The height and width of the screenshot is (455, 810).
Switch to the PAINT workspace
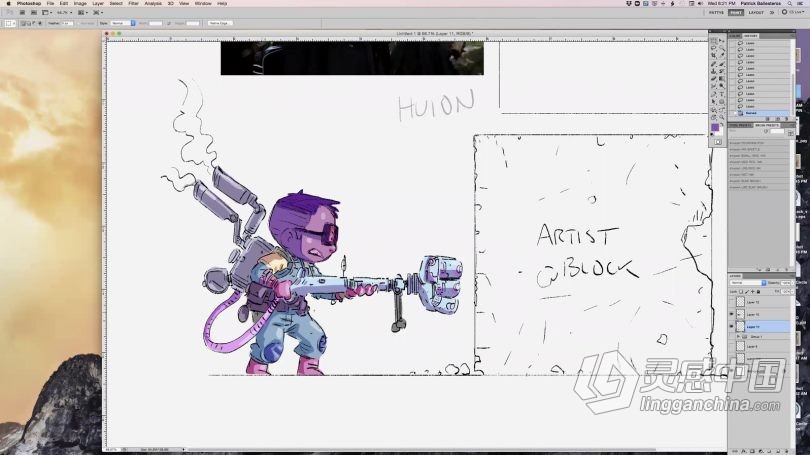(736, 12)
